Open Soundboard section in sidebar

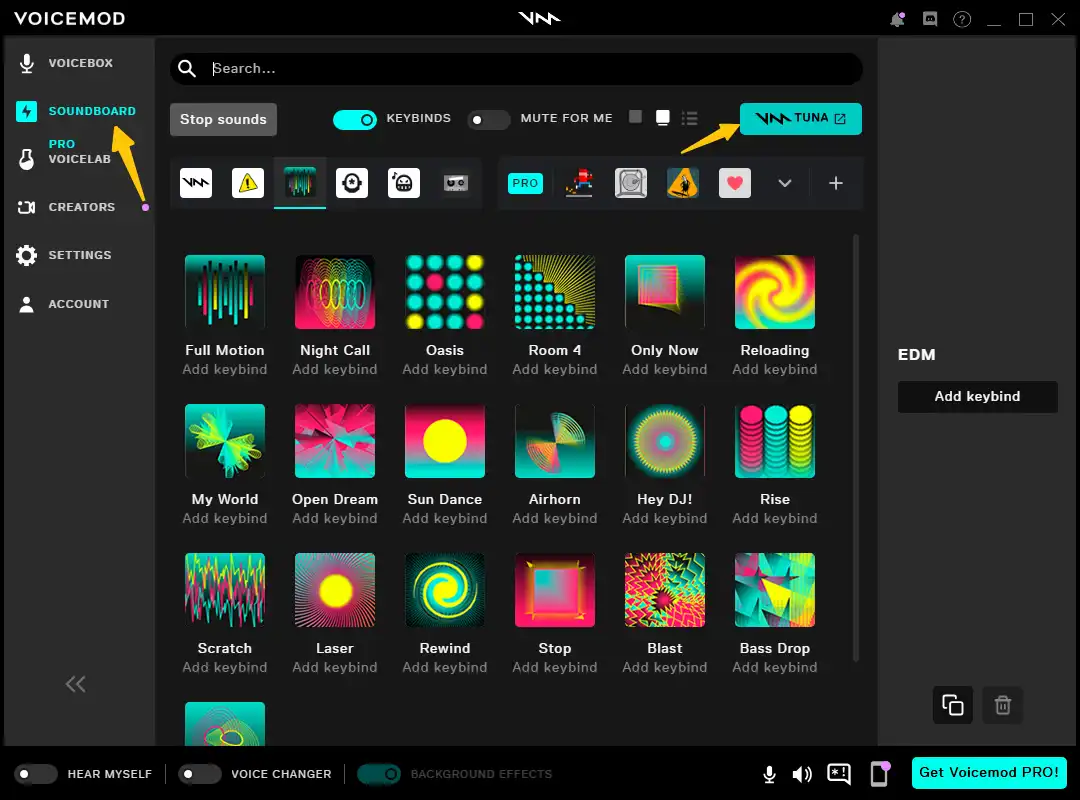click(x=77, y=111)
